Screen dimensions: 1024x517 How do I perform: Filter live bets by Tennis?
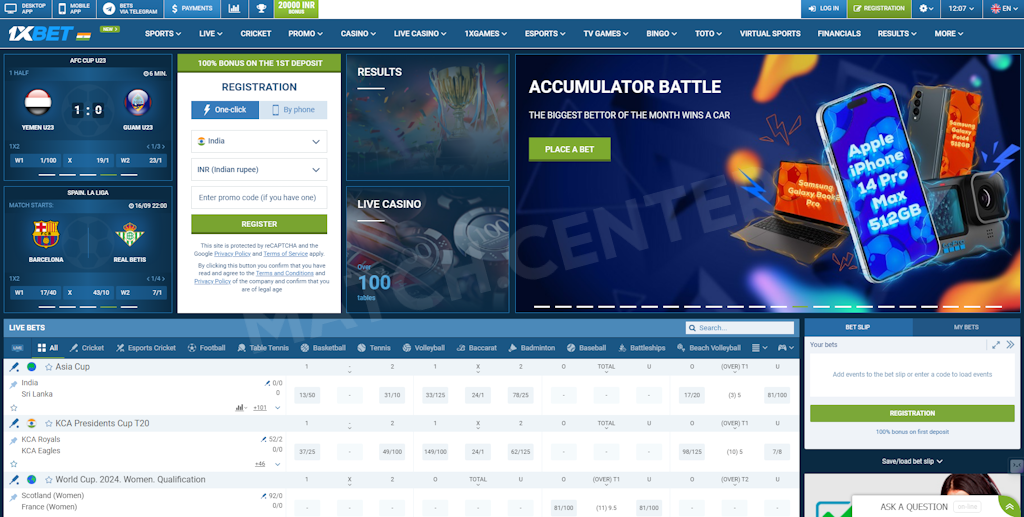tap(374, 348)
